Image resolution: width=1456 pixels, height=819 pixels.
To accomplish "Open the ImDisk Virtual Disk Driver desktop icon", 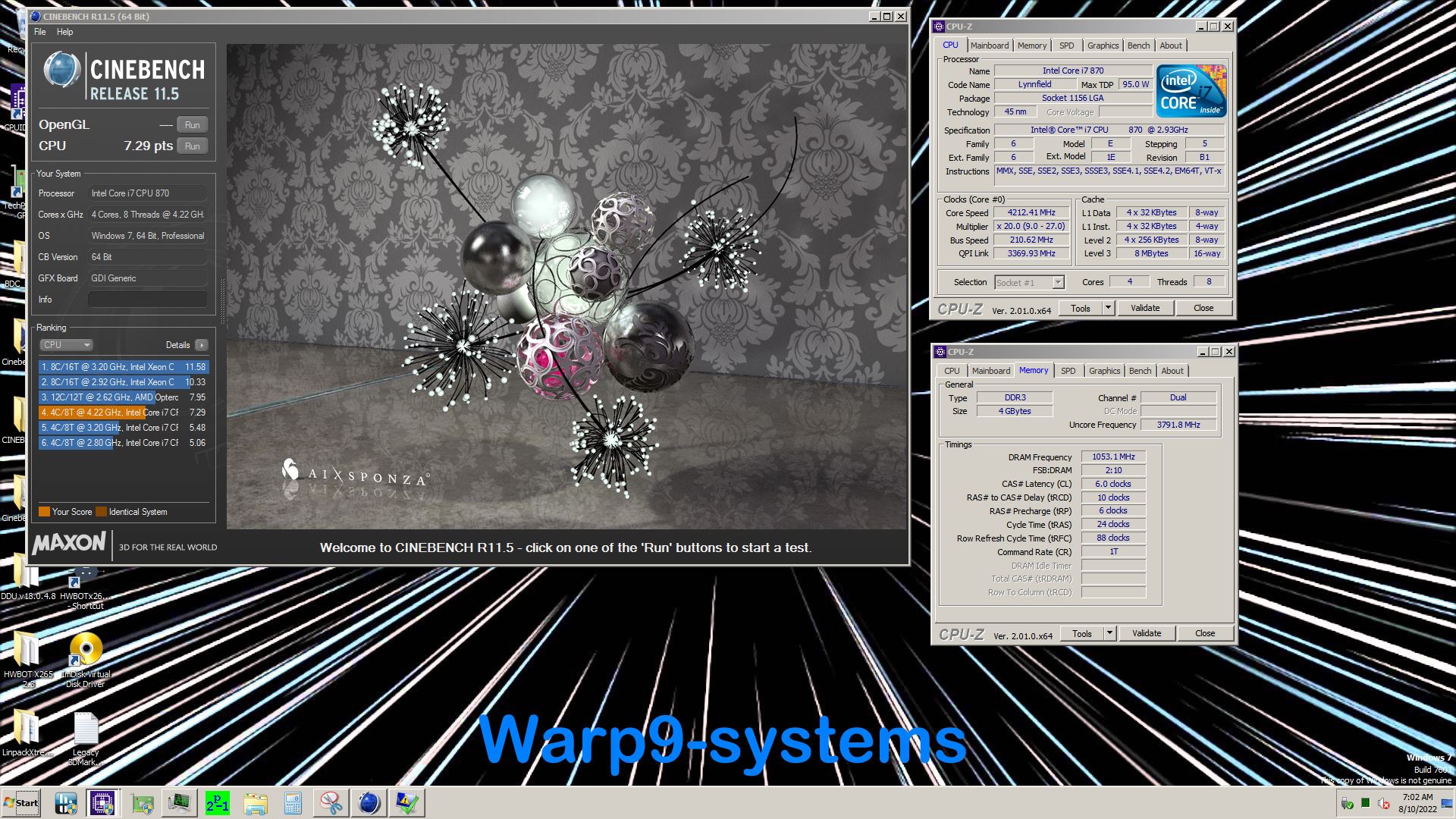I will [86, 659].
